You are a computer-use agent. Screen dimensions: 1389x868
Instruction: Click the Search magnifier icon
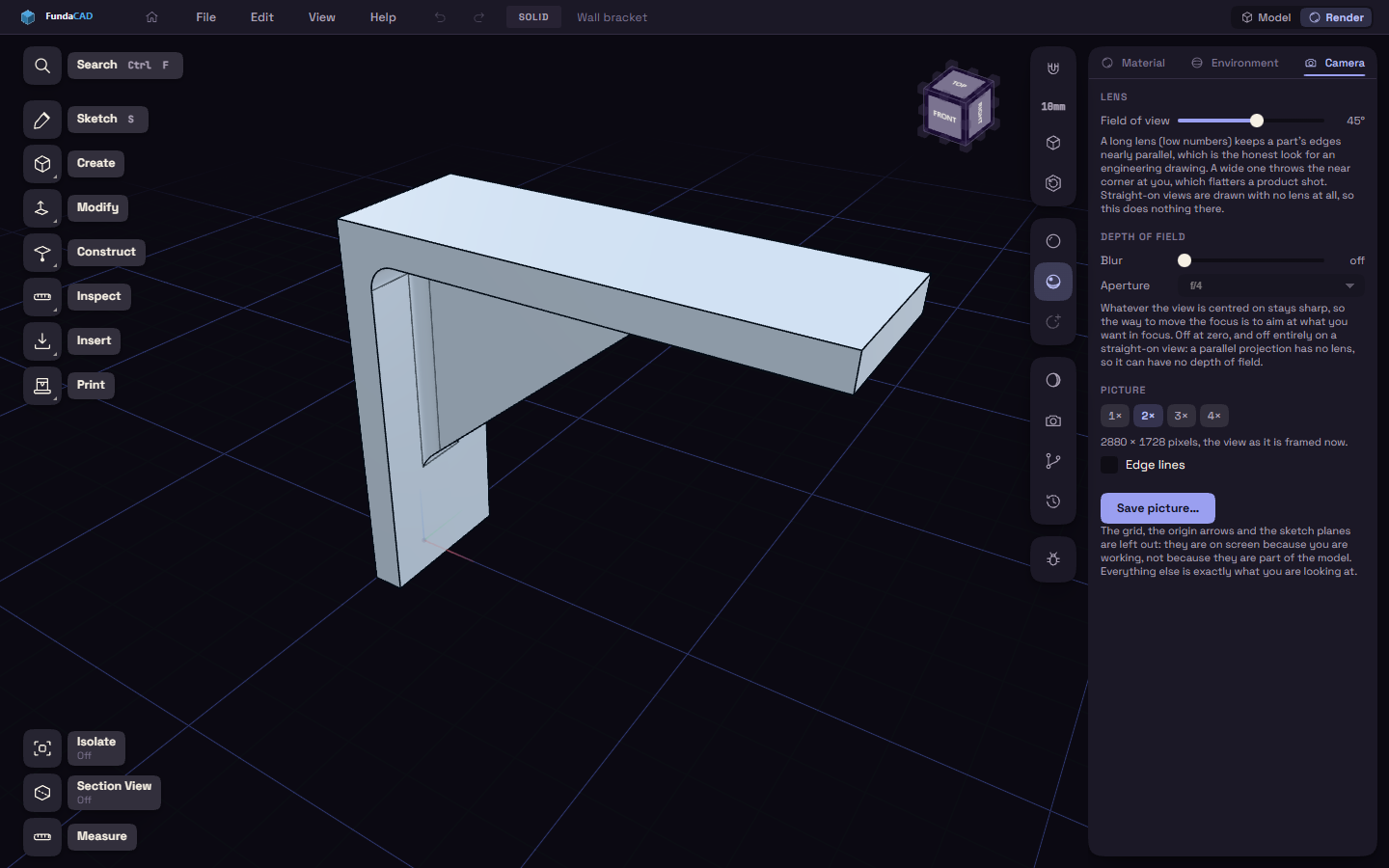42,66
